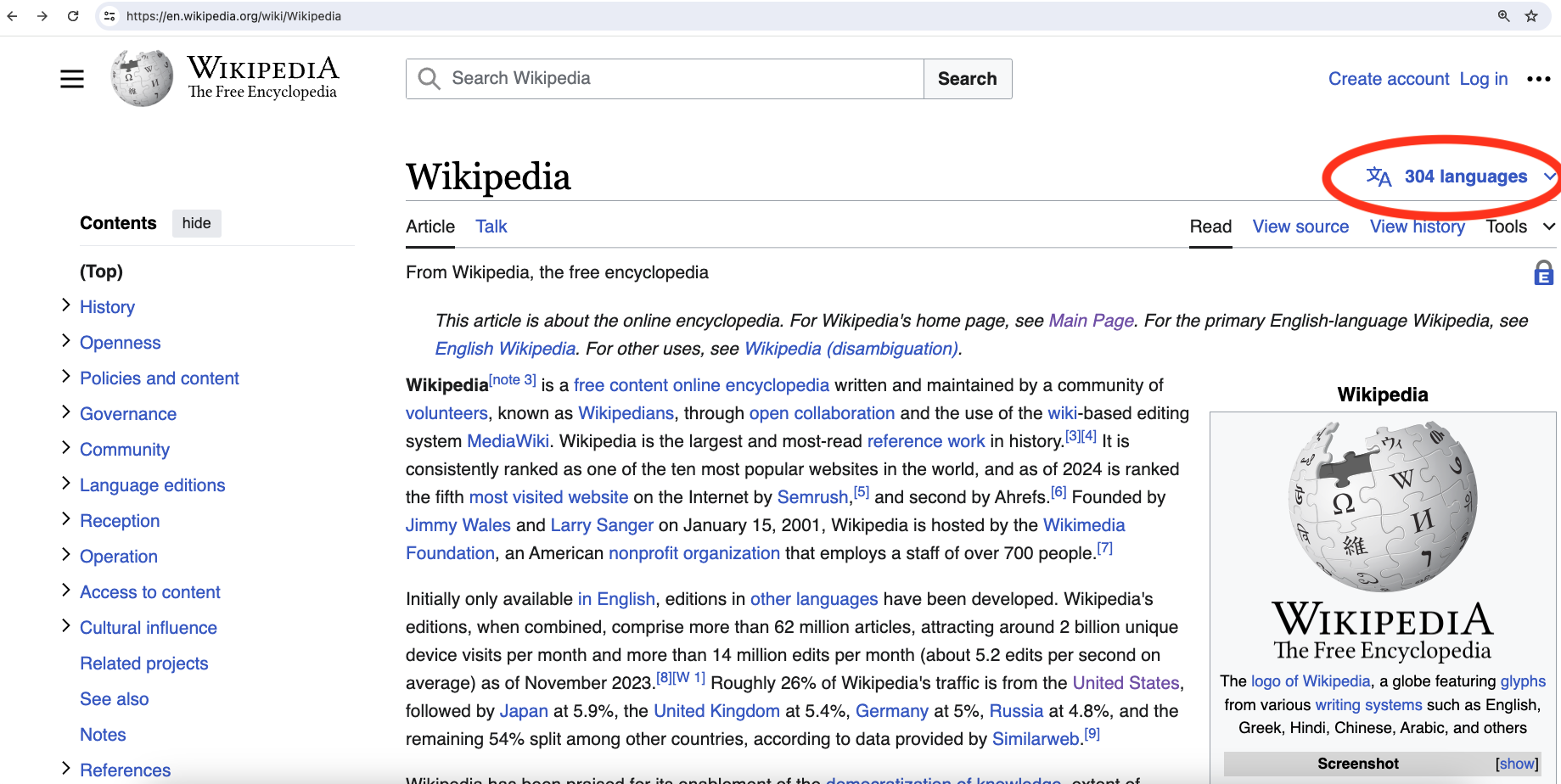Open the View history tab

1418,227
